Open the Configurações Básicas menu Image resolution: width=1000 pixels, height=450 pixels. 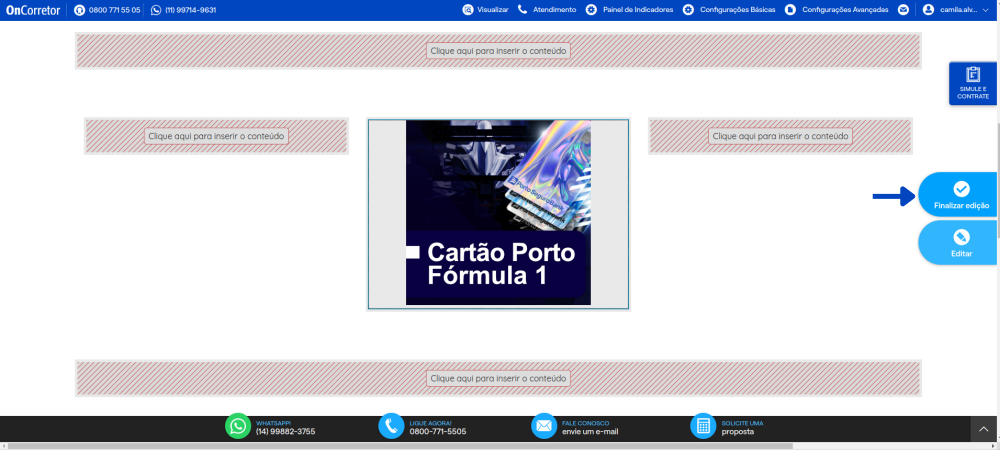pyautogui.click(x=738, y=10)
